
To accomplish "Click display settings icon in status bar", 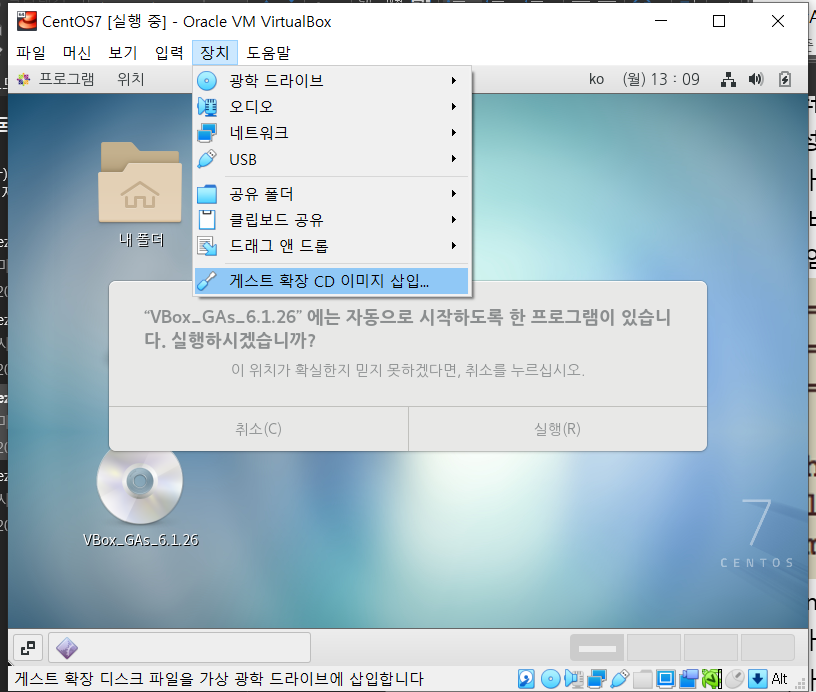I will tap(665, 678).
